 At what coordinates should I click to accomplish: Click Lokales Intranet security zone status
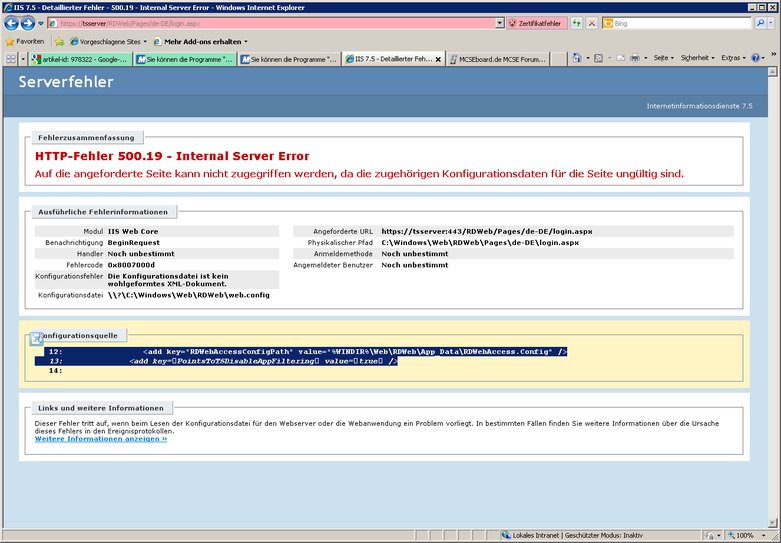tap(573, 535)
